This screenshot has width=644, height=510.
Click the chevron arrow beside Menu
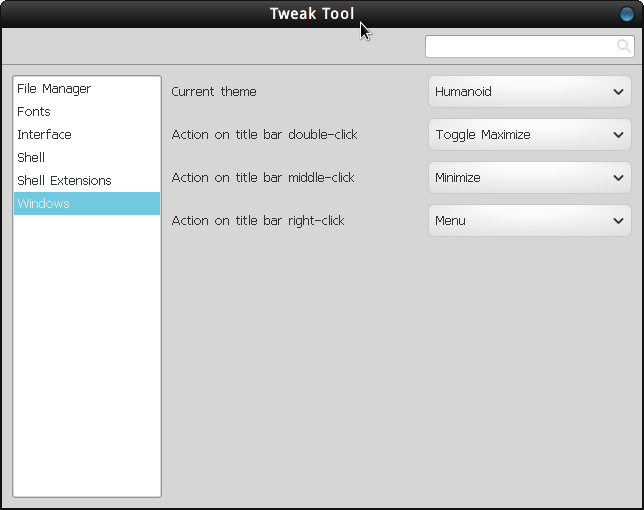619,221
